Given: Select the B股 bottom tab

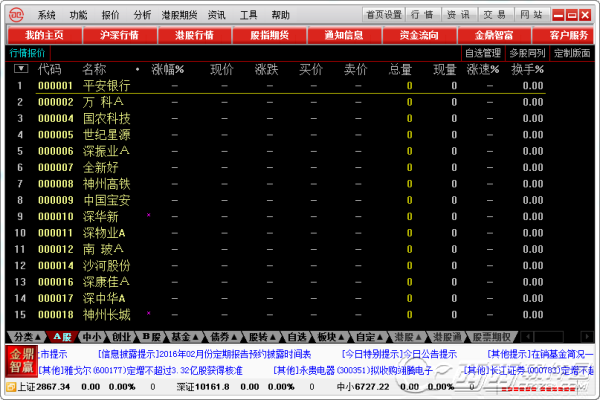Looking at the screenshot, I should 152,337.
